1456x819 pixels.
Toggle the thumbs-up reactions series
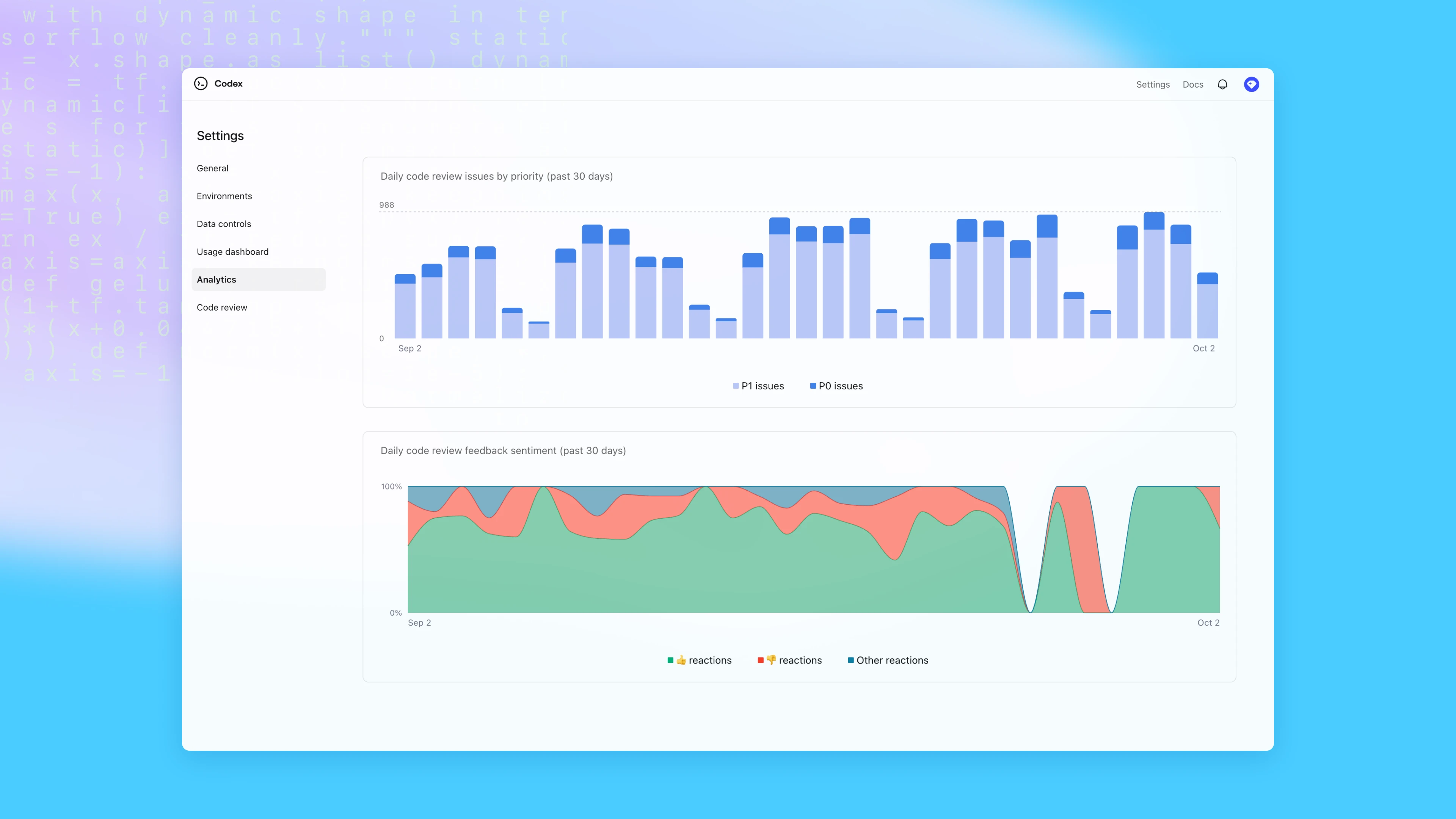699,660
